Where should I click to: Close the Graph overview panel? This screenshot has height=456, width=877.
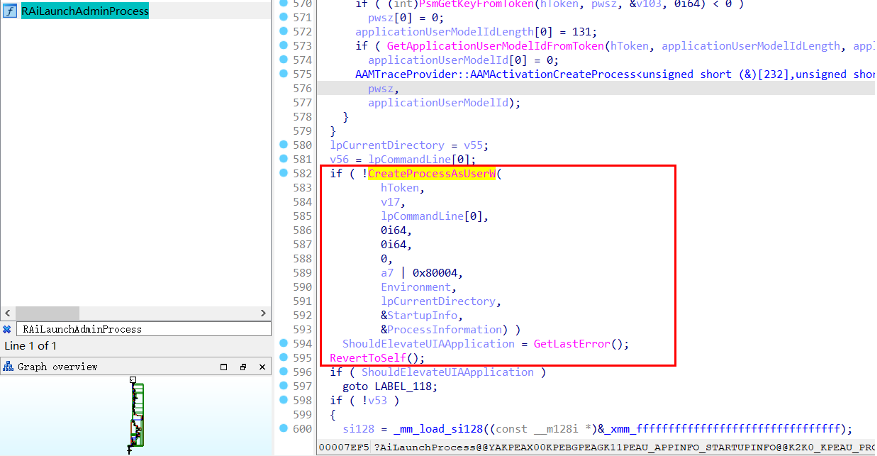tap(255, 367)
